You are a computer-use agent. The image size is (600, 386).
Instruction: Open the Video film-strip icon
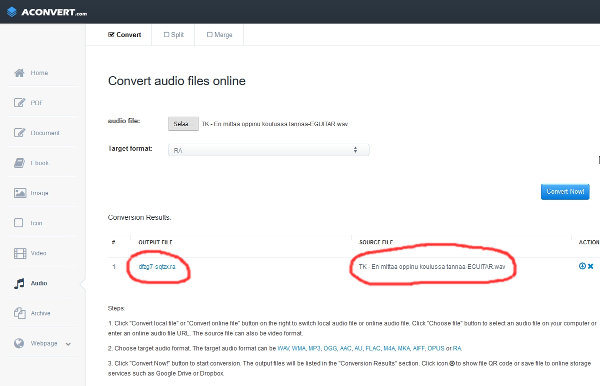pyautogui.click(x=20, y=253)
